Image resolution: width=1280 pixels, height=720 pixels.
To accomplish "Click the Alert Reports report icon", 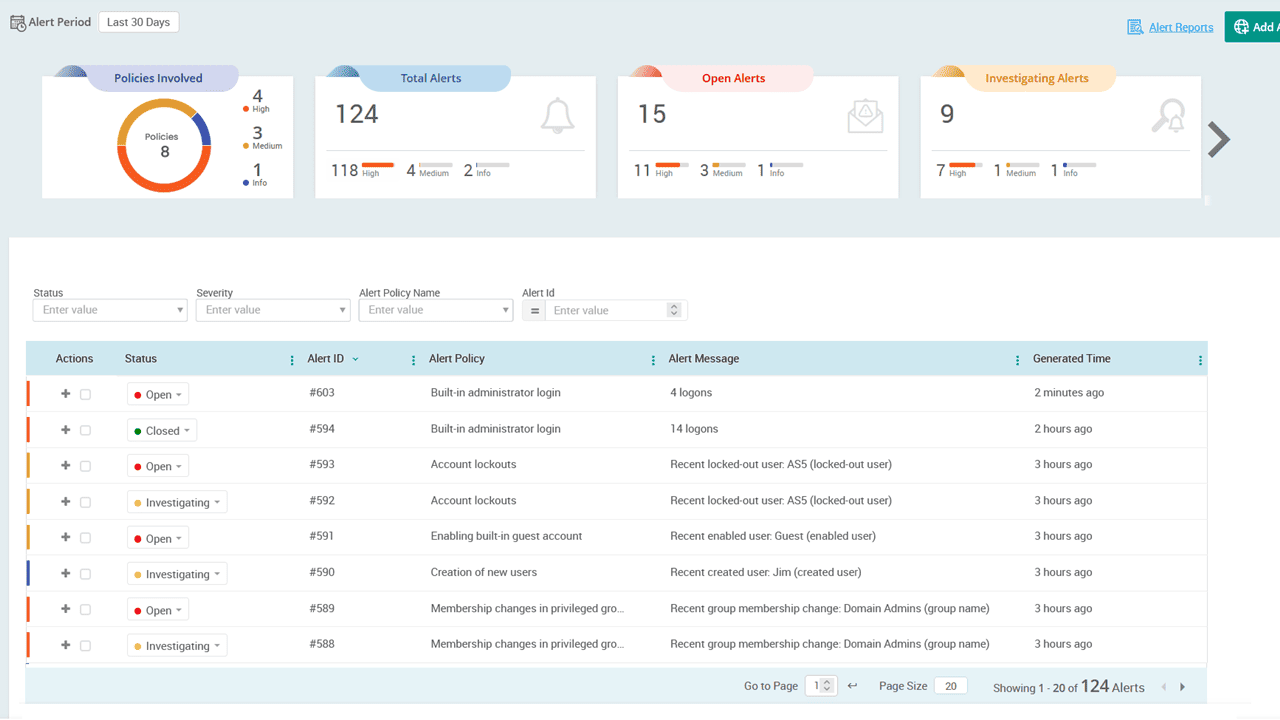I will 1136,27.
